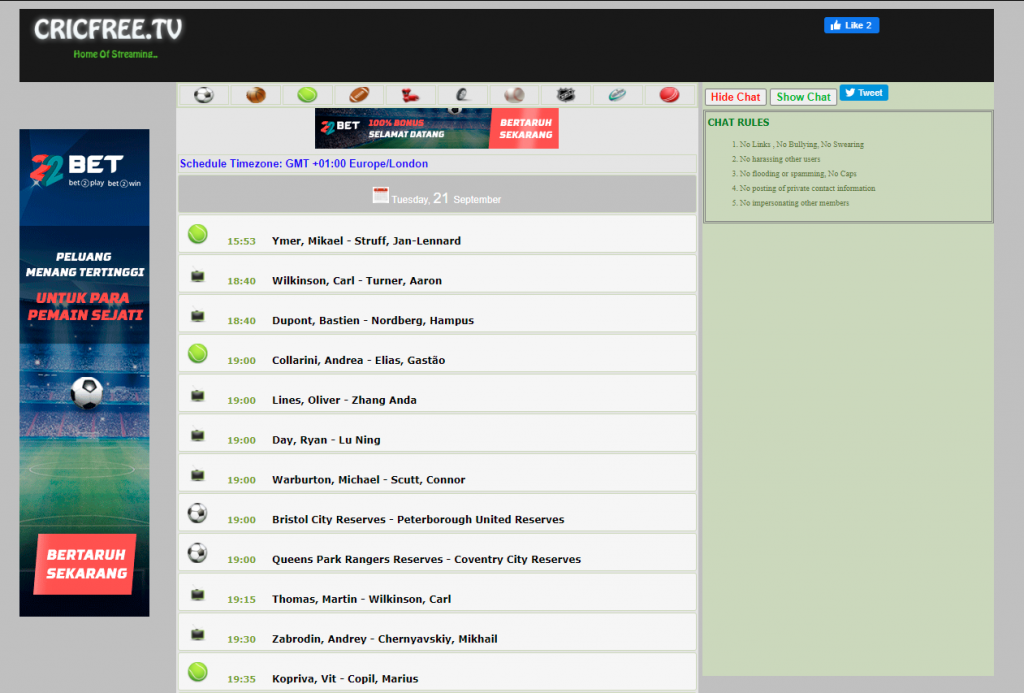Select the soccer ball sport filter tab
Image resolution: width=1024 pixels, height=693 pixels.
point(204,95)
